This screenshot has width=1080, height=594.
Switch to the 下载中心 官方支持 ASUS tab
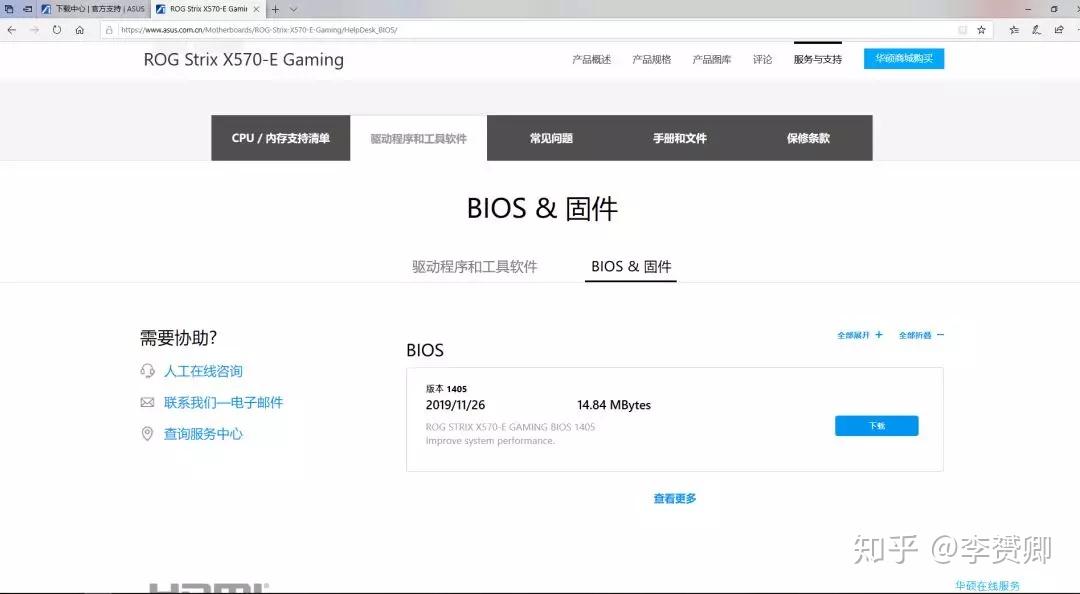[94, 9]
